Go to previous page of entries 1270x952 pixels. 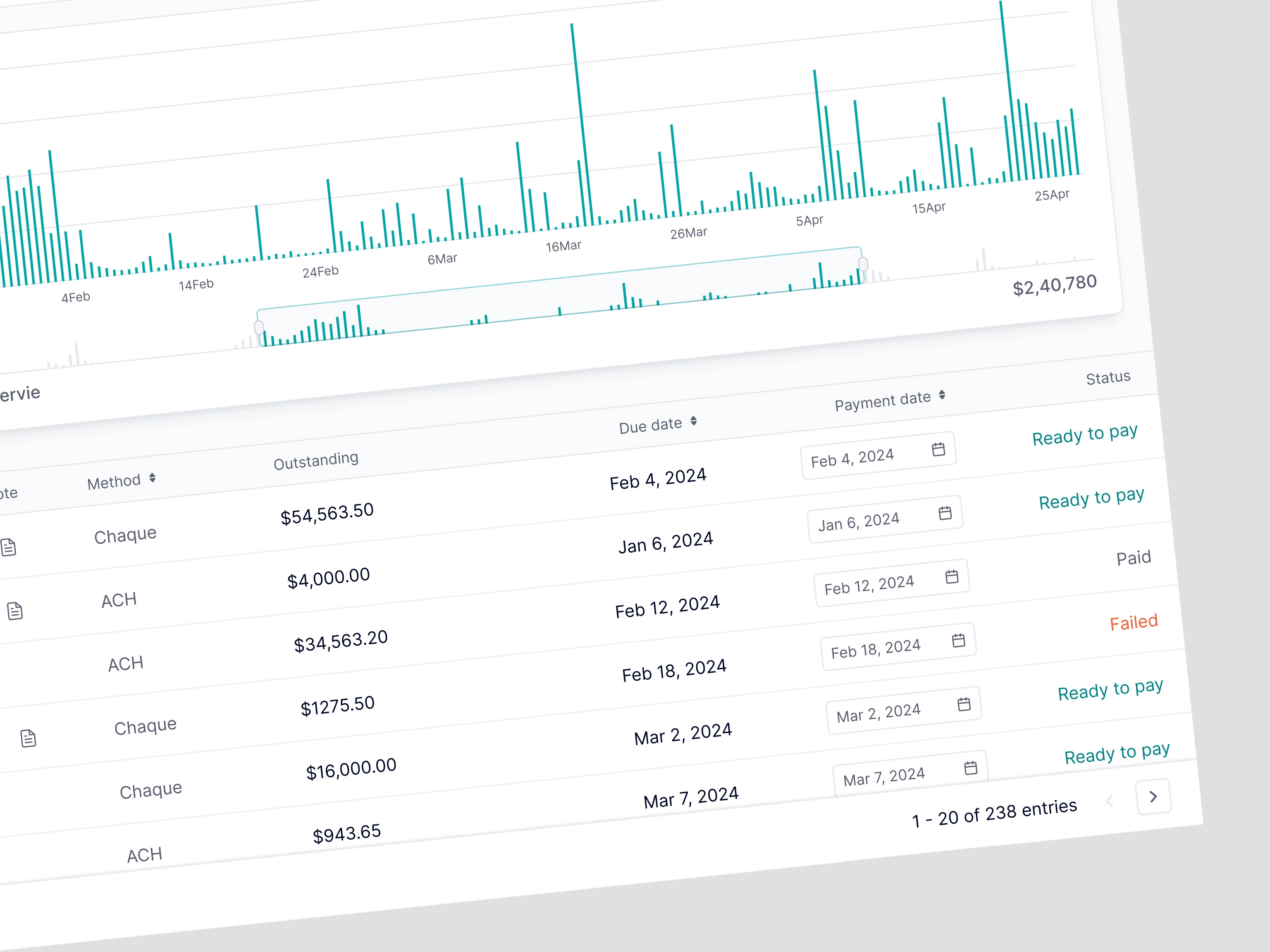[1110, 801]
